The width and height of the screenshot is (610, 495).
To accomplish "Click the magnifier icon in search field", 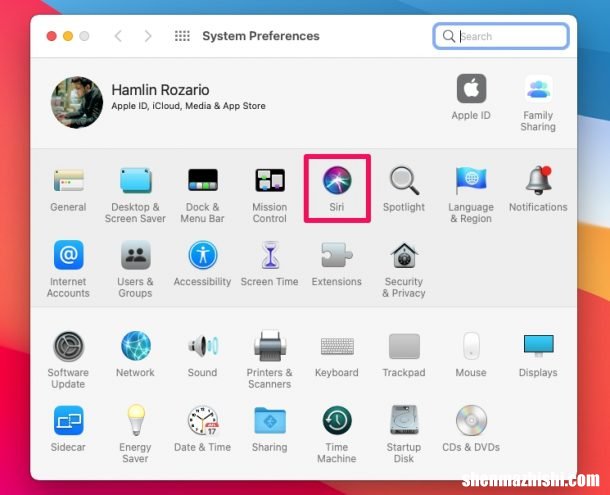I will click(449, 36).
